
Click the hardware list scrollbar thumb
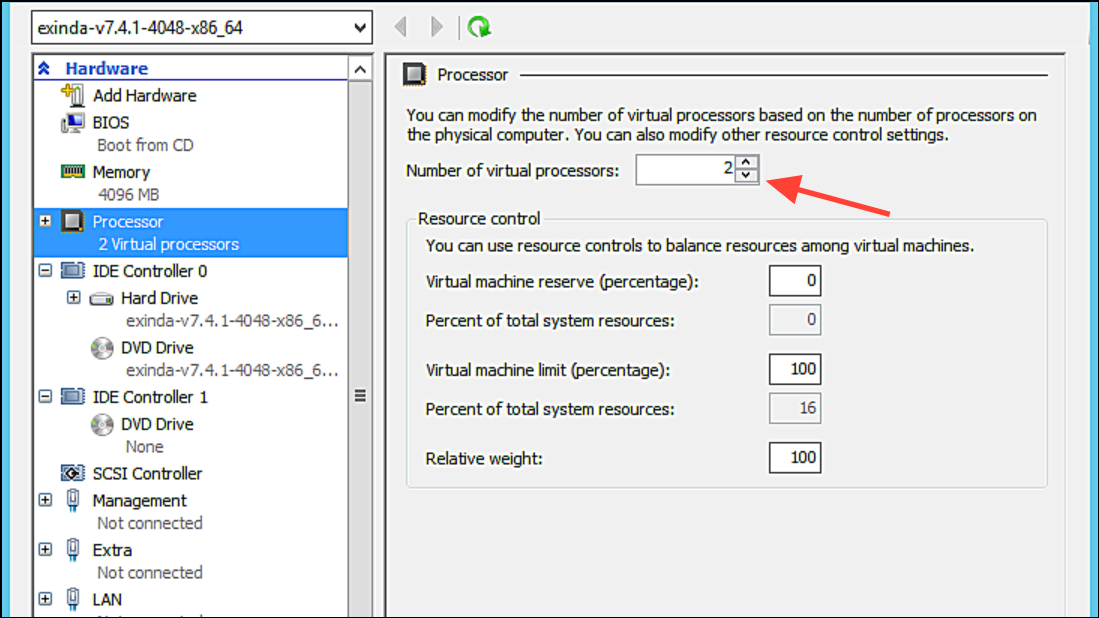pos(360,397)
